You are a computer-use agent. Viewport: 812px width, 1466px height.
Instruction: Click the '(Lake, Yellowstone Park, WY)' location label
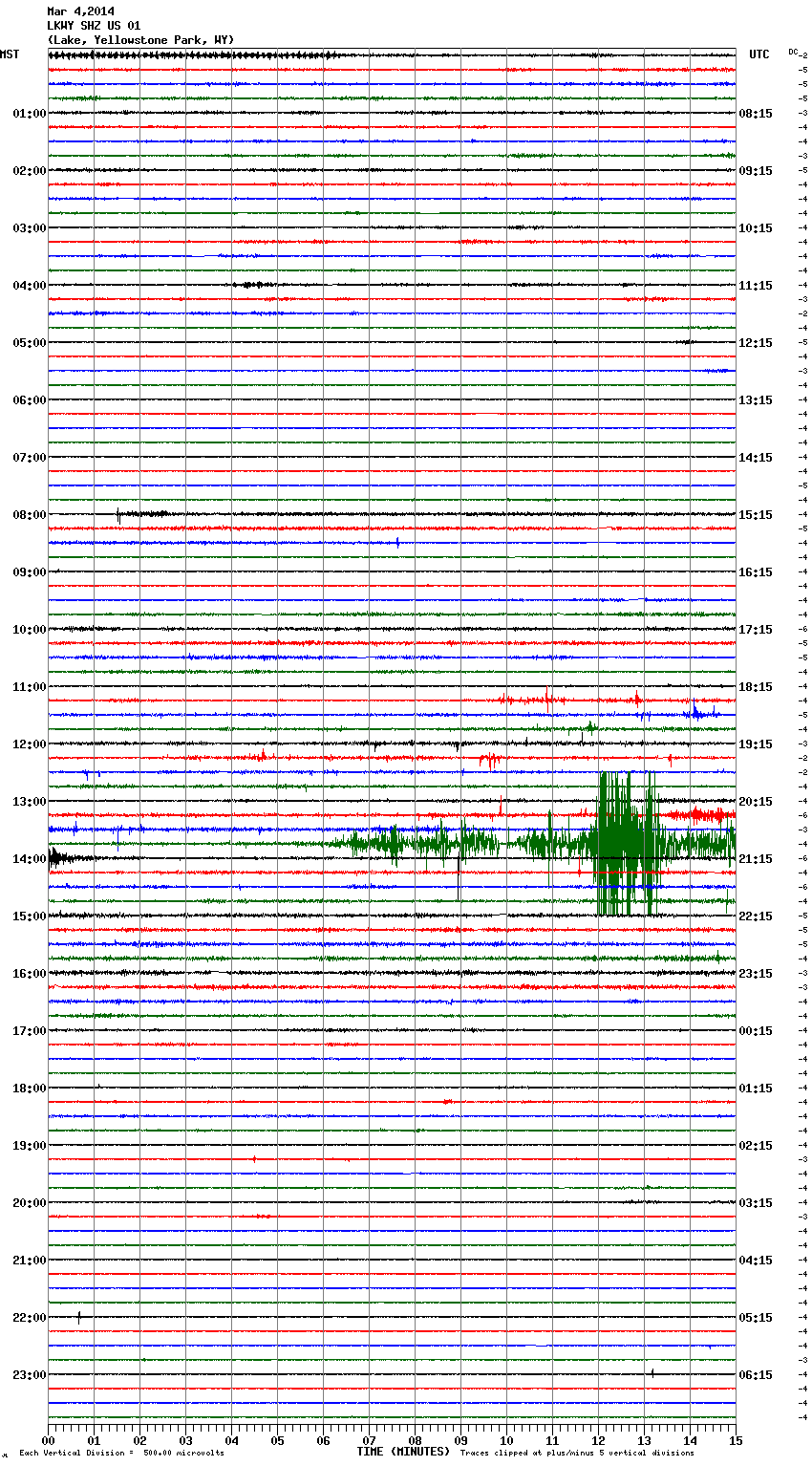140,40
